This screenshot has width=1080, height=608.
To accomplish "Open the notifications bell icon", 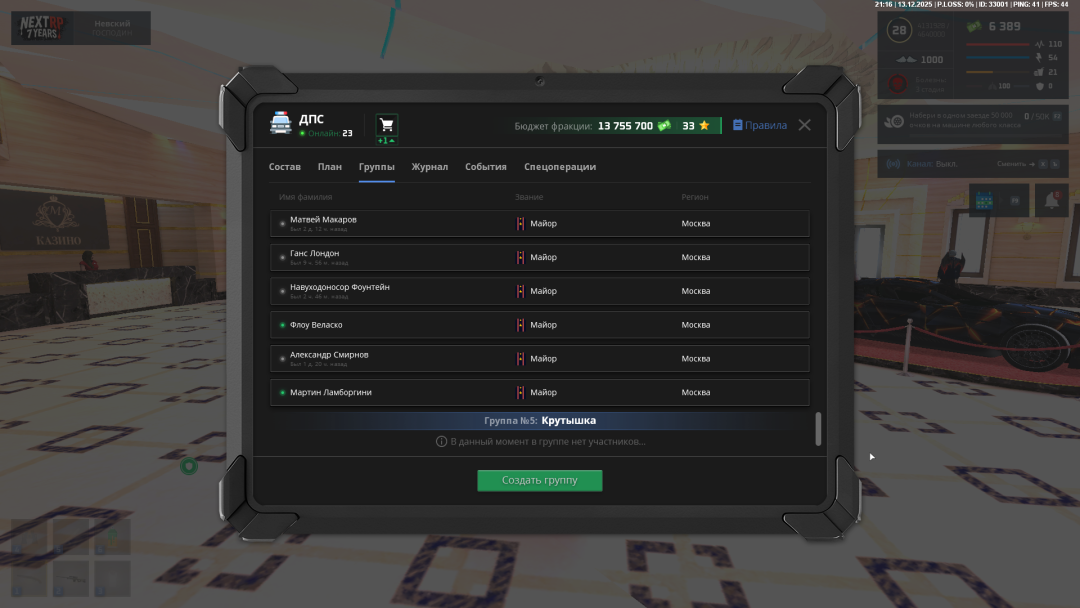I will tap(1051, 200).
